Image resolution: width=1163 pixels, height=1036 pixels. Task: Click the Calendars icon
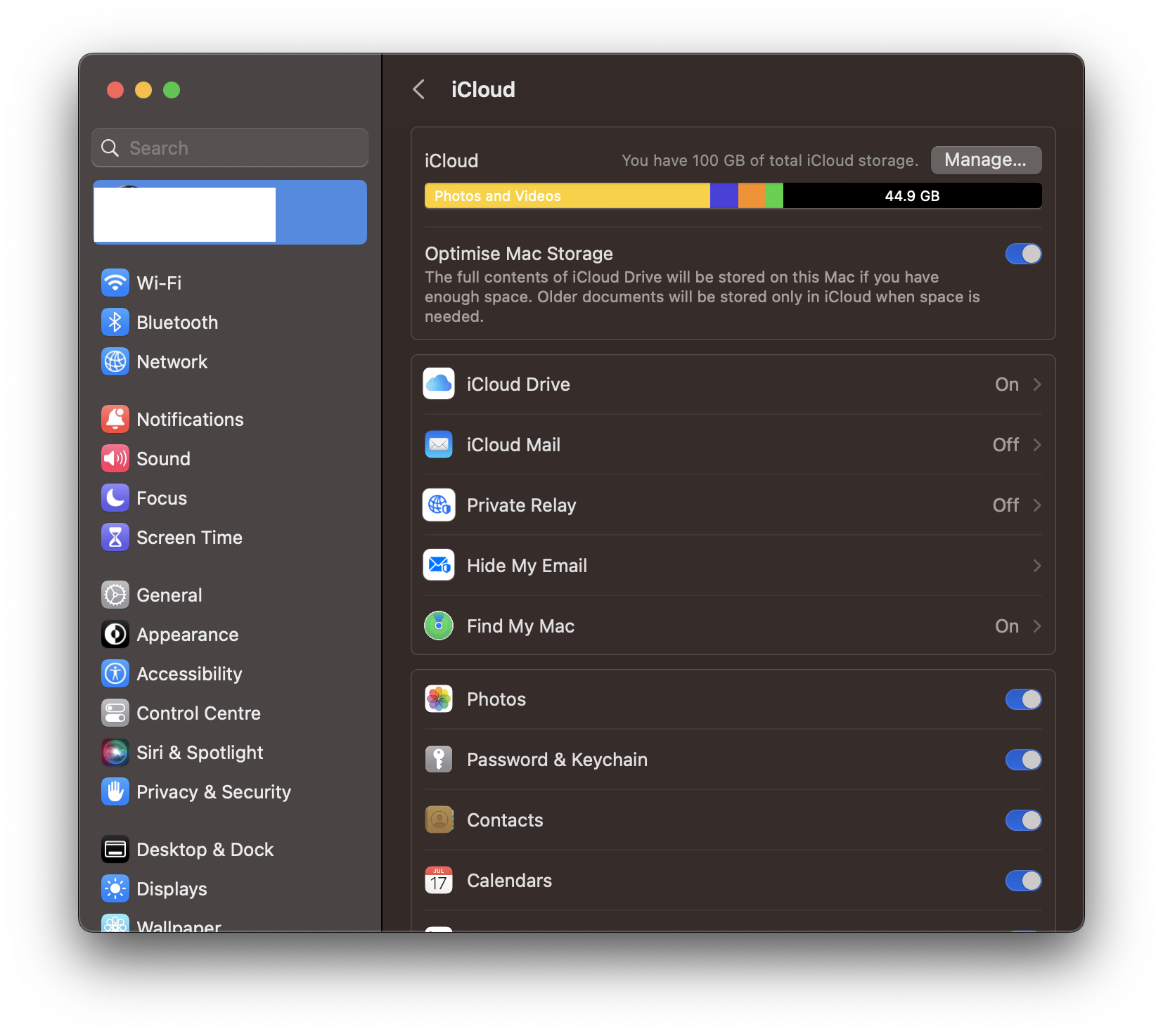coord(439,880)
